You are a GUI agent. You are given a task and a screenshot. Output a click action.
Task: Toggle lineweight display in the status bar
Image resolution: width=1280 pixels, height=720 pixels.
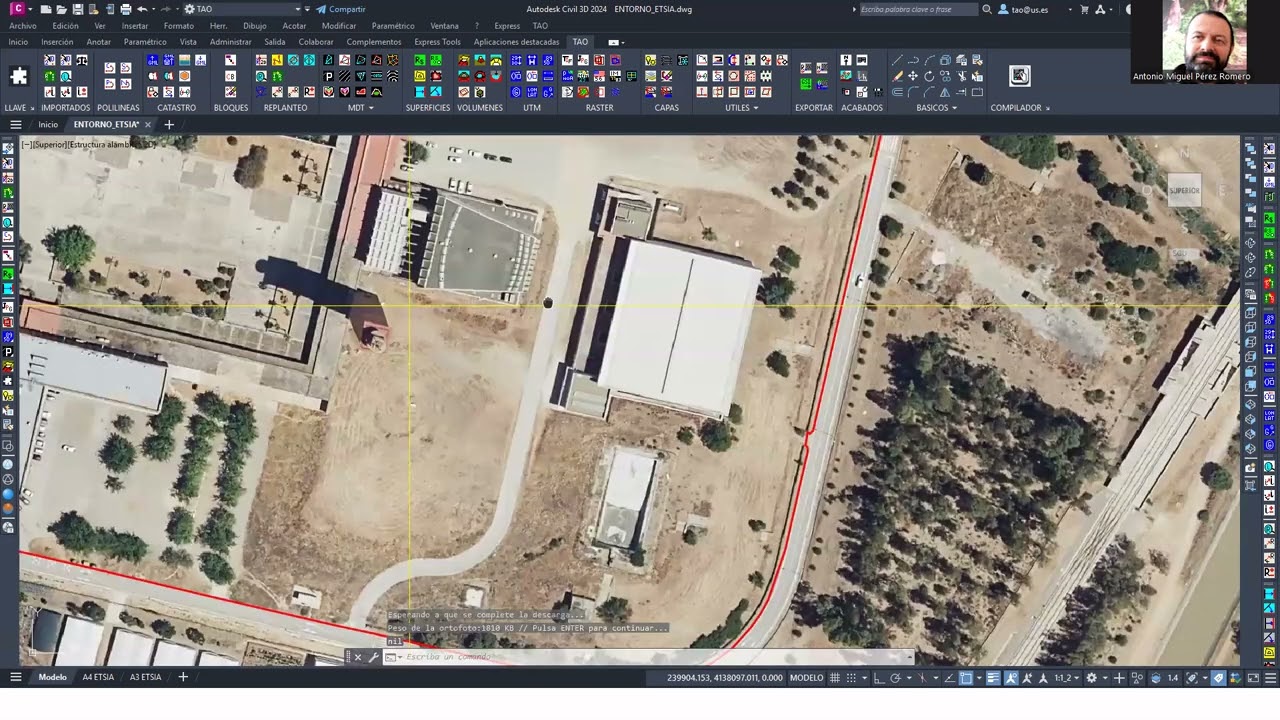click(993, 678)
